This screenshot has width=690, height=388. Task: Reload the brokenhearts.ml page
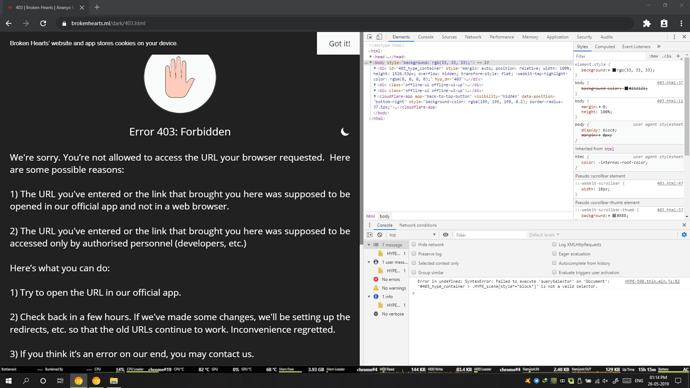(43, 23)
